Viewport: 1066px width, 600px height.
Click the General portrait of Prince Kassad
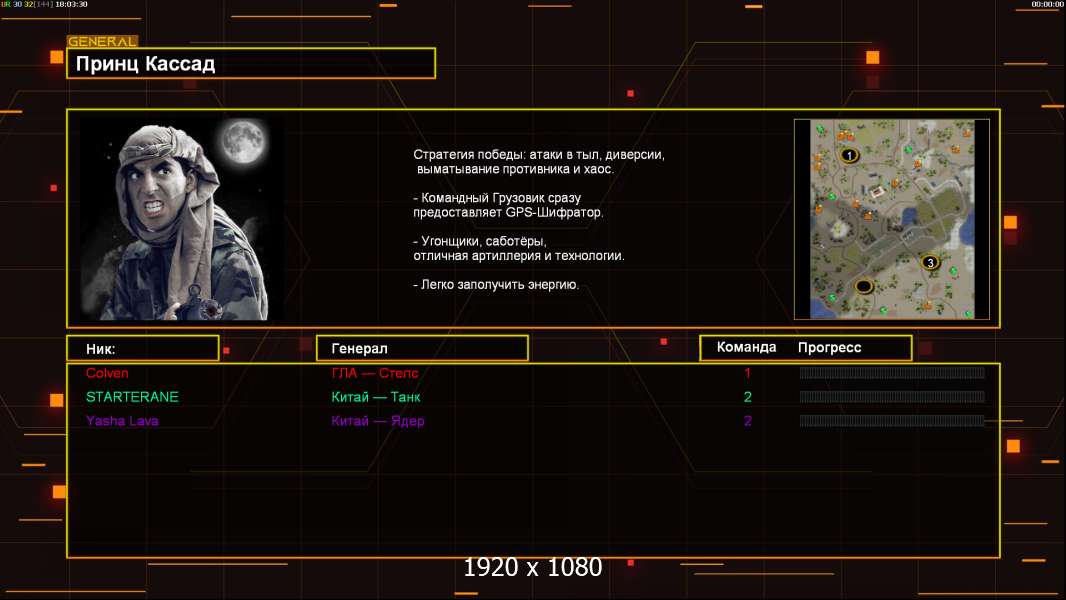[x=182, y=219]
